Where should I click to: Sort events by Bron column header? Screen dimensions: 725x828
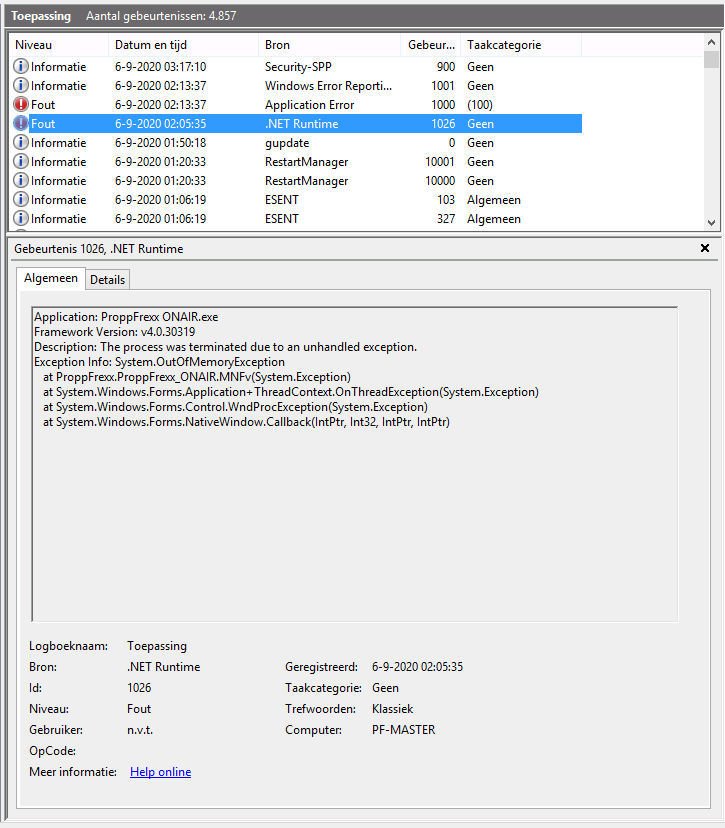click(x=329, y=45)
